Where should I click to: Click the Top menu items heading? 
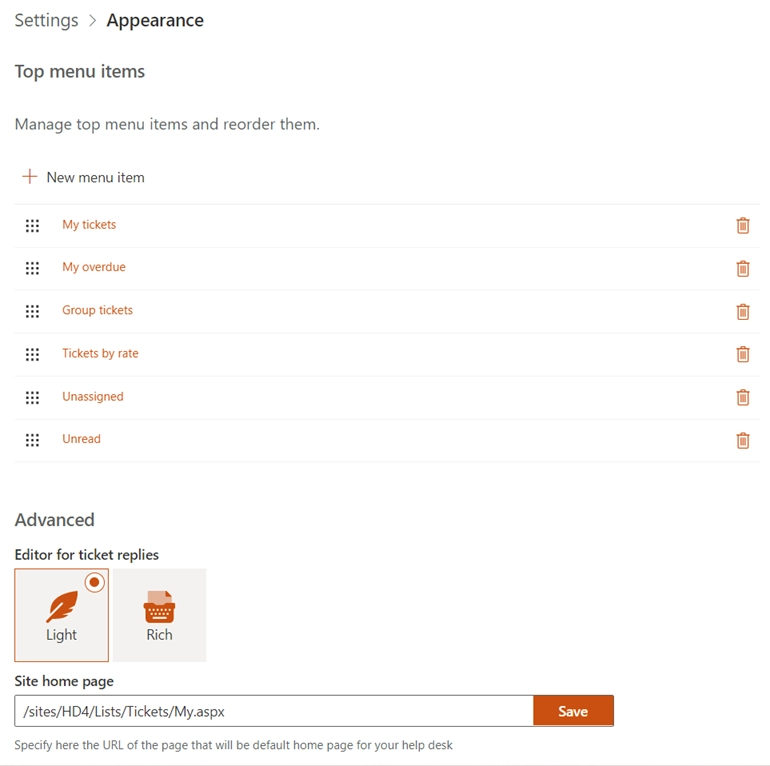(80, 72)
